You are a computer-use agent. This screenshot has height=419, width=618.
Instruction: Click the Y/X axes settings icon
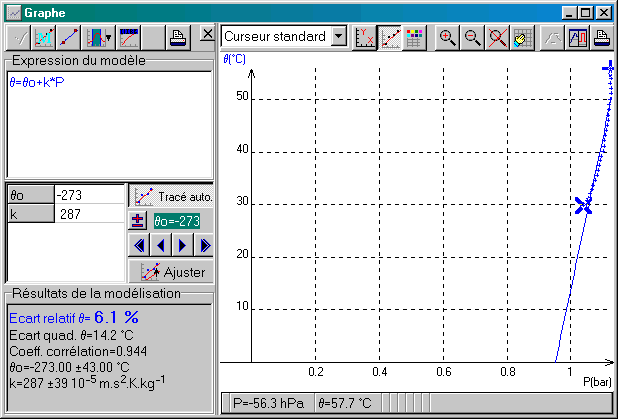[365, 38]
